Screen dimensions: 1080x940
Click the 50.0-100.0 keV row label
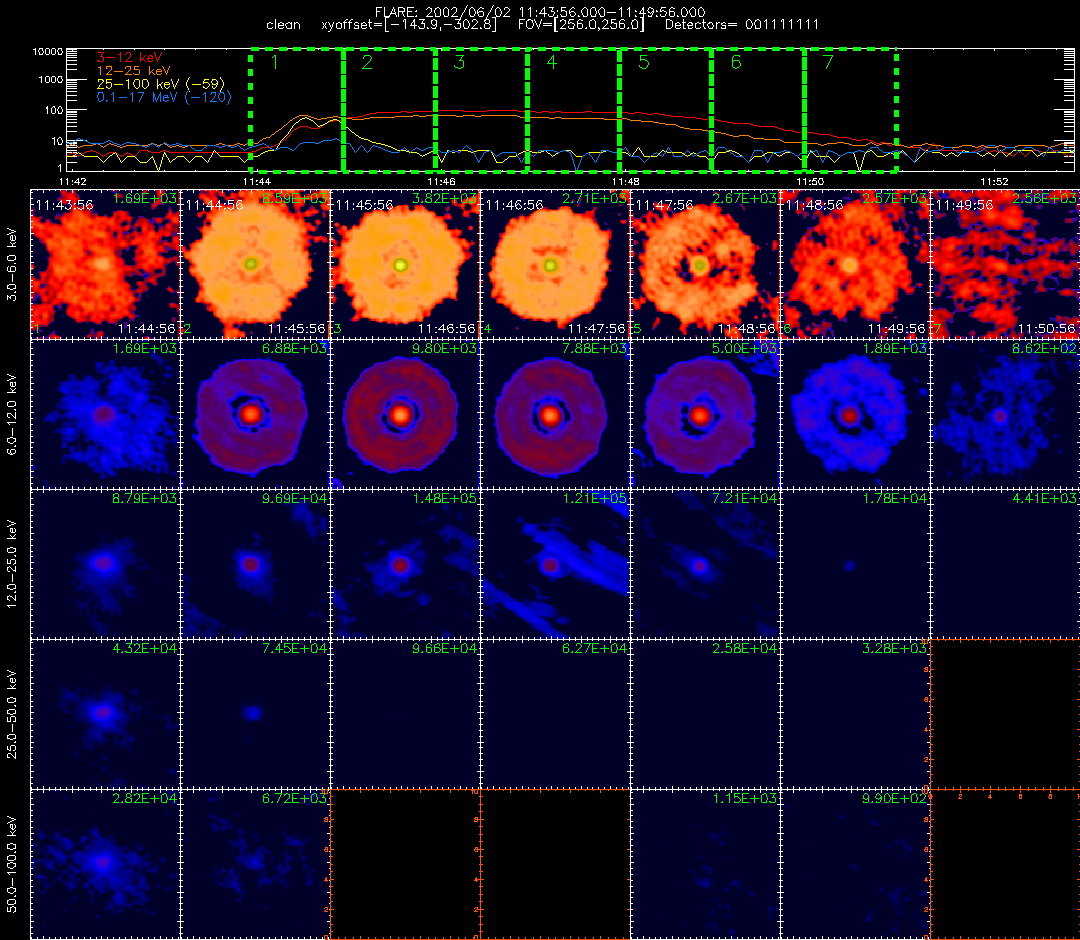12,864
